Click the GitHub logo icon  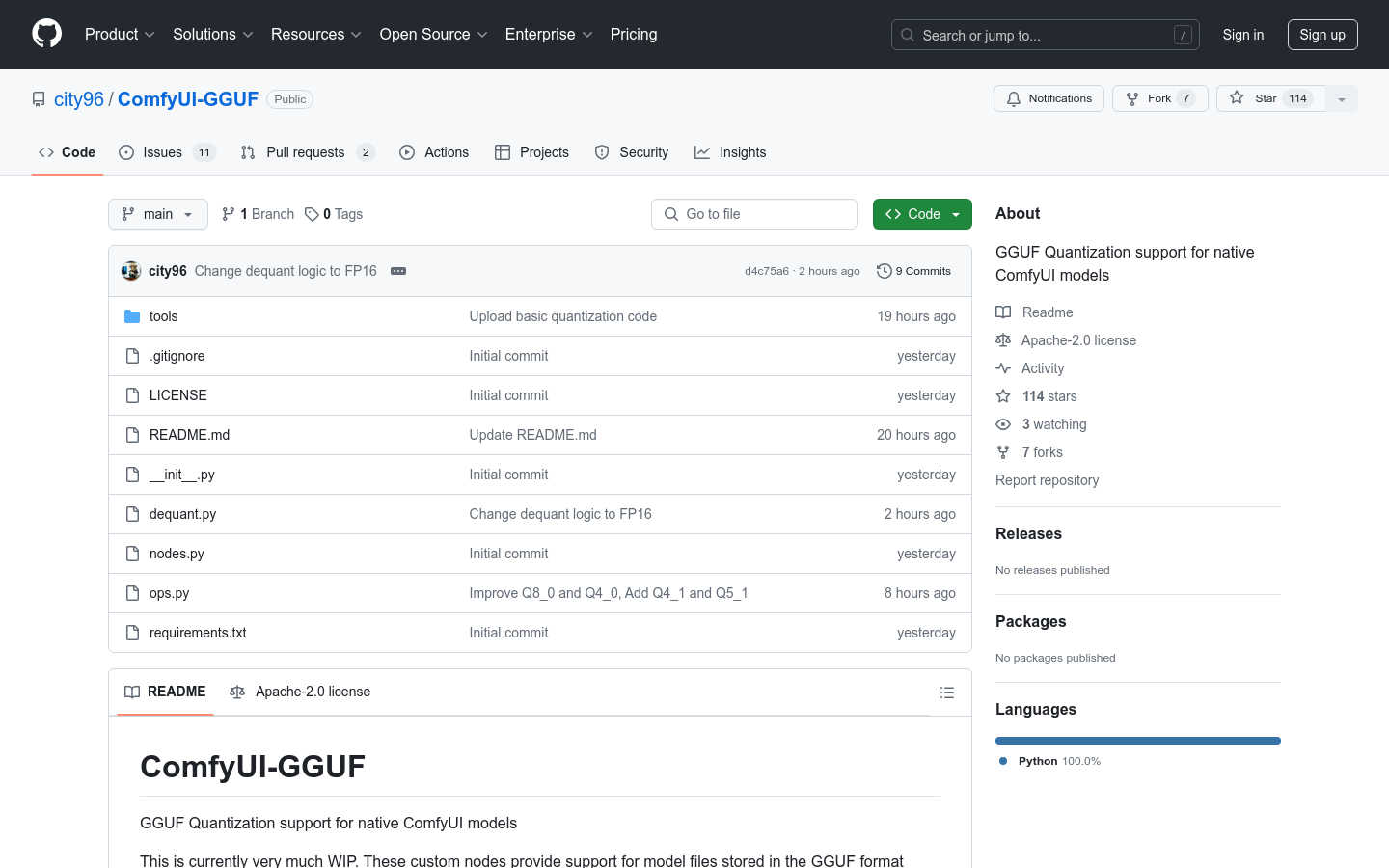46,34
